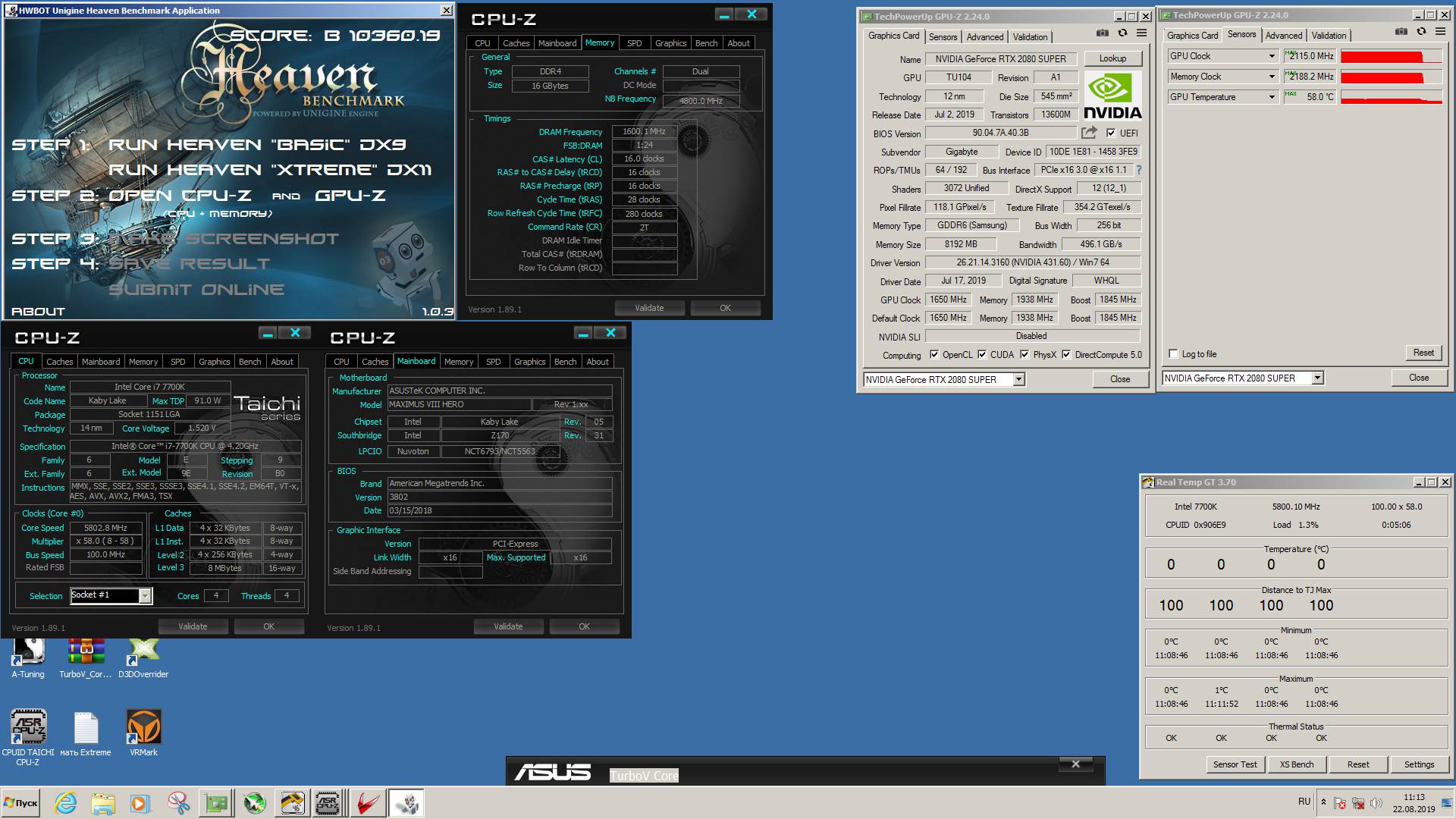Click Reset button in GPU-Z Sensors
The height and width of the screenshot is (819, 1456).
[1423, 353]
